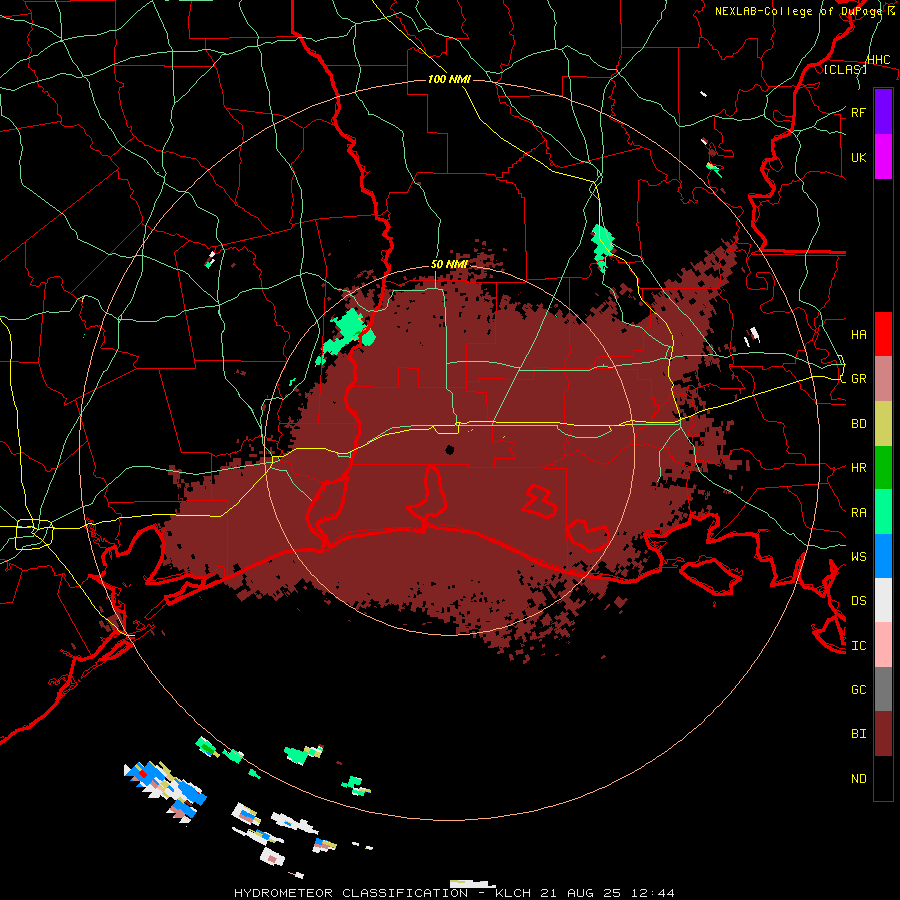Click the 'GC' legend label

point(858,689)
